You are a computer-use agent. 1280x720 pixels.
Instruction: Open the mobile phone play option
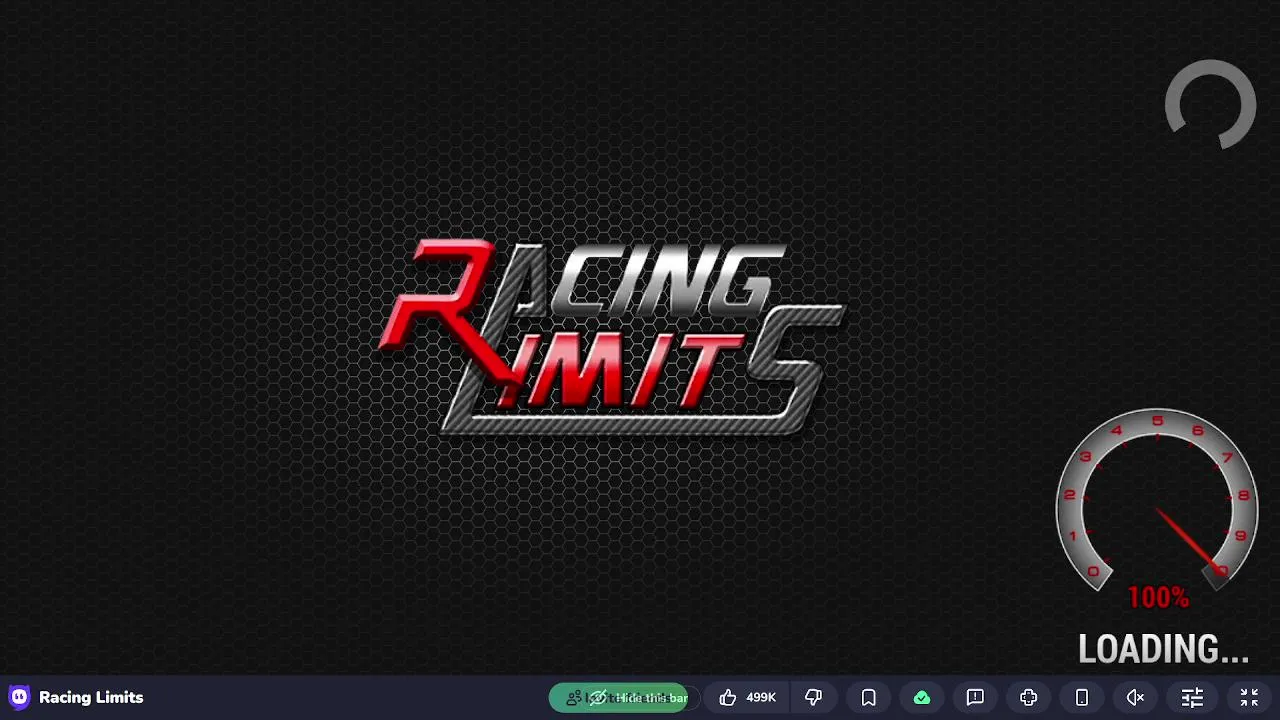(x=1082, y=698)
